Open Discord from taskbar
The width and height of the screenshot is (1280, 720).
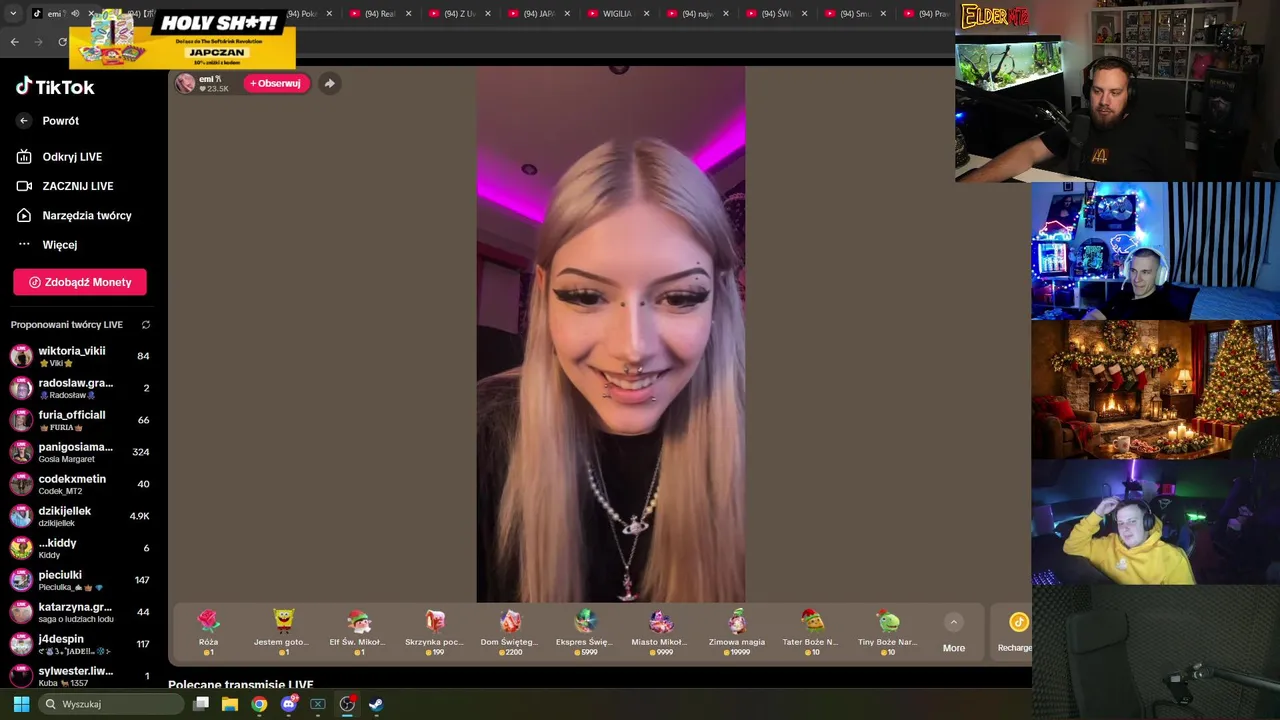[289, 704]
